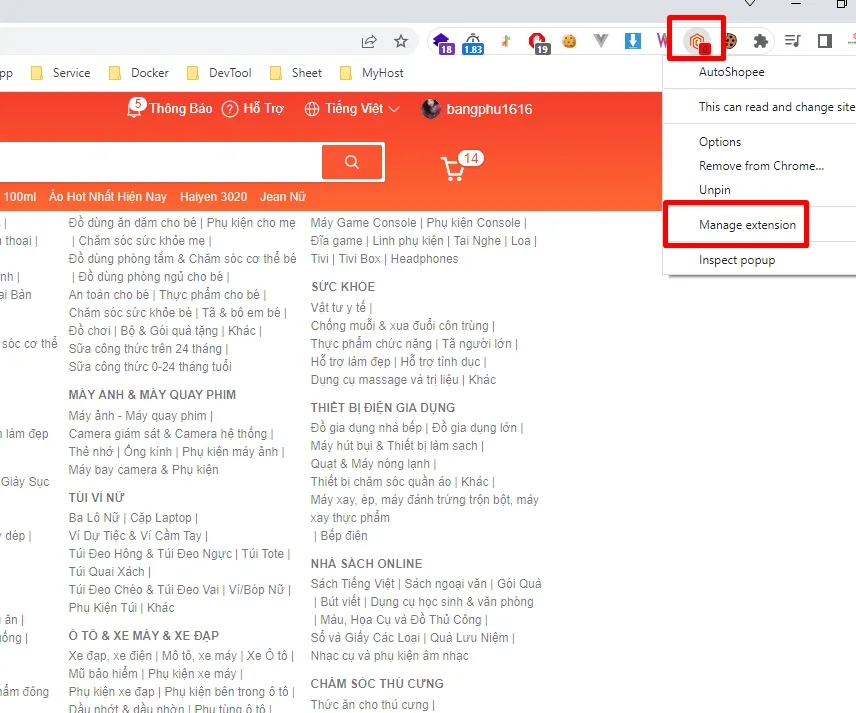Screen dimensions: 856x713
Task: Click the '100ml' search suggestion
Action: click(20, 197)
